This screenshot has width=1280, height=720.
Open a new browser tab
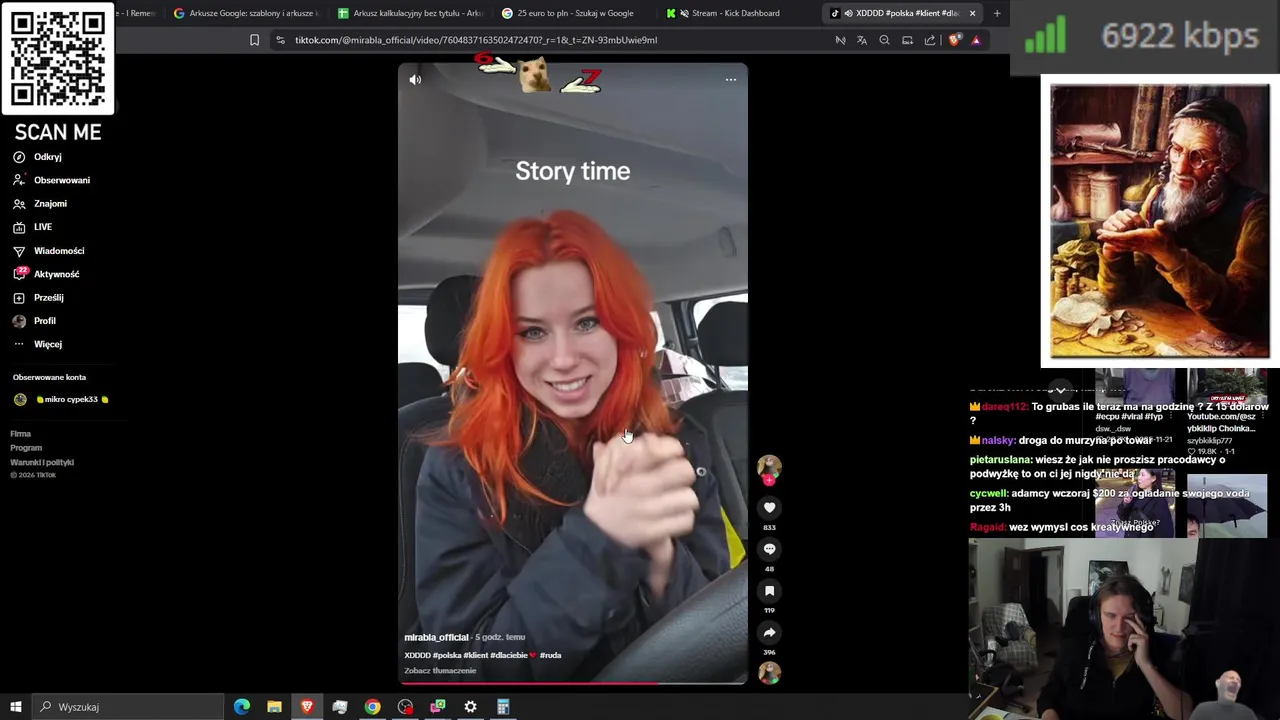pyautogui.click(x=996, y=13)
